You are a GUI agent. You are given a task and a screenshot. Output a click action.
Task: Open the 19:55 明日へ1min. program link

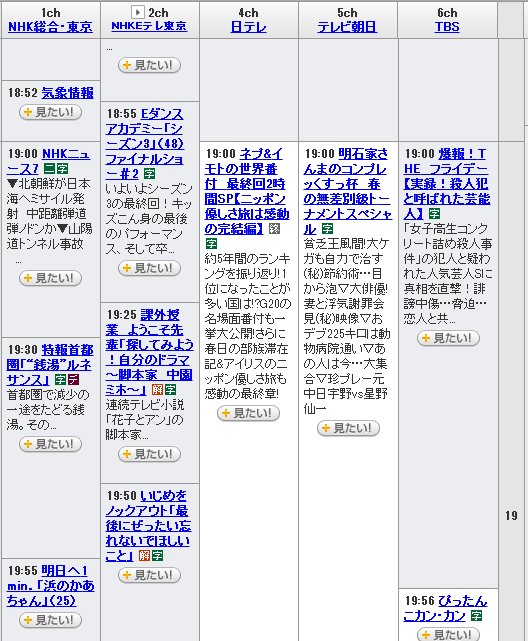pyautogui.click(x=50, y=586)
